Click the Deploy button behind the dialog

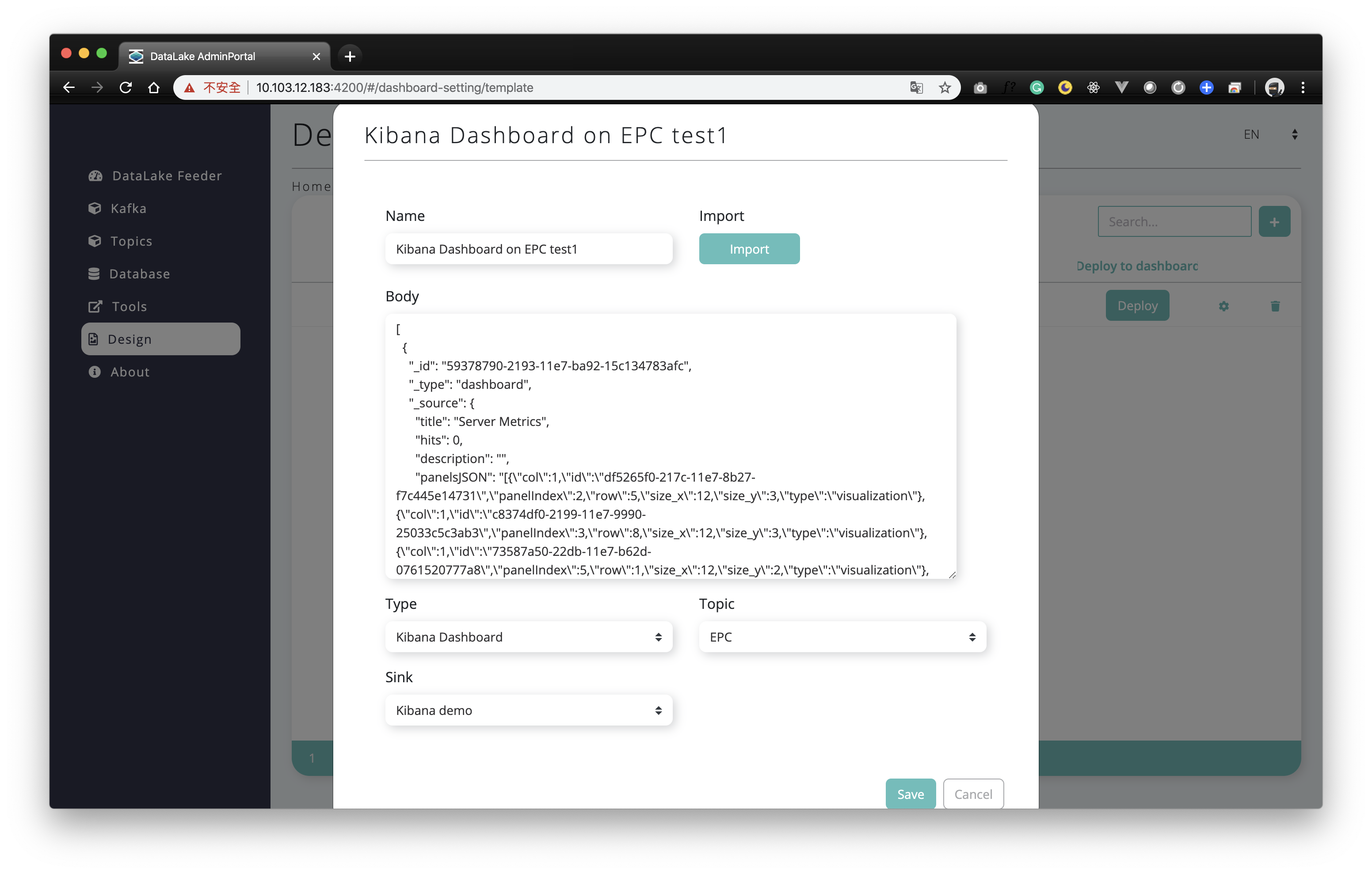(1137, 305)
